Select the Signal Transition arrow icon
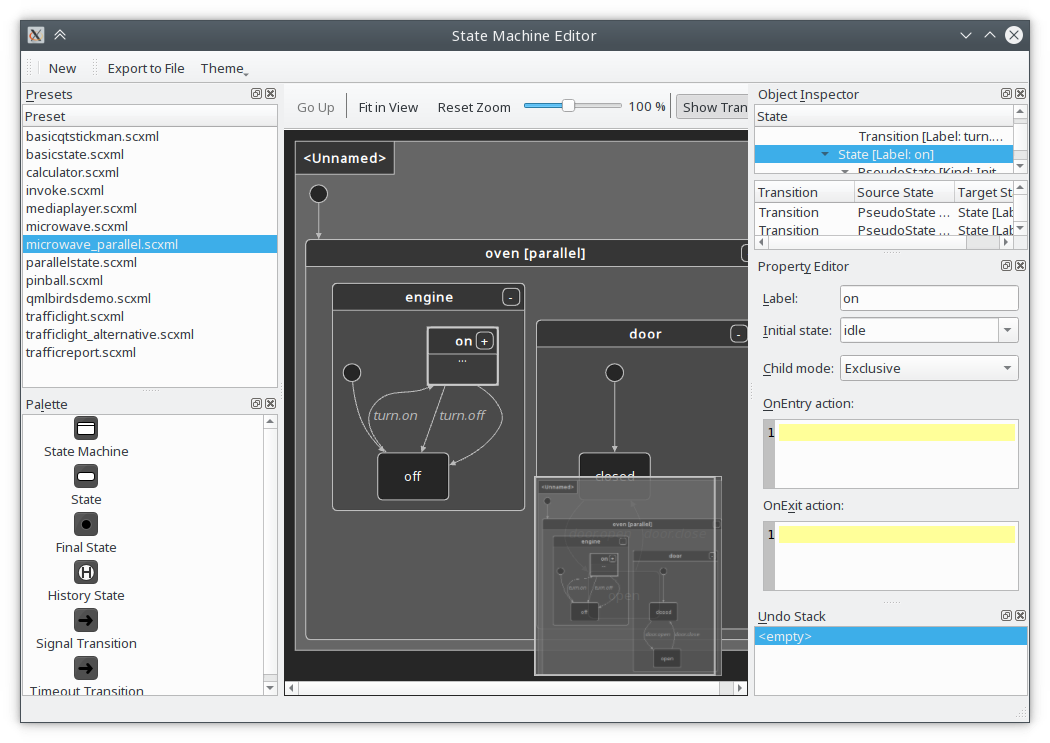 86,620
